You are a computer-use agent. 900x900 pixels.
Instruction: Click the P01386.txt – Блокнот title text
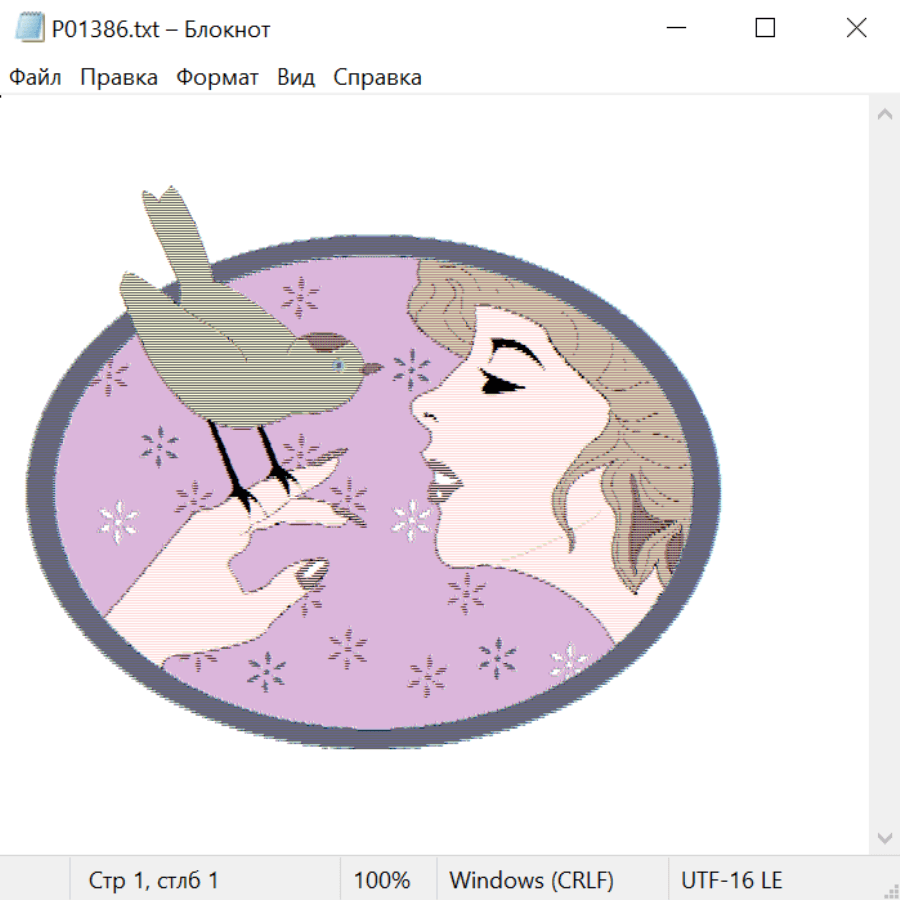coord(161,29)
